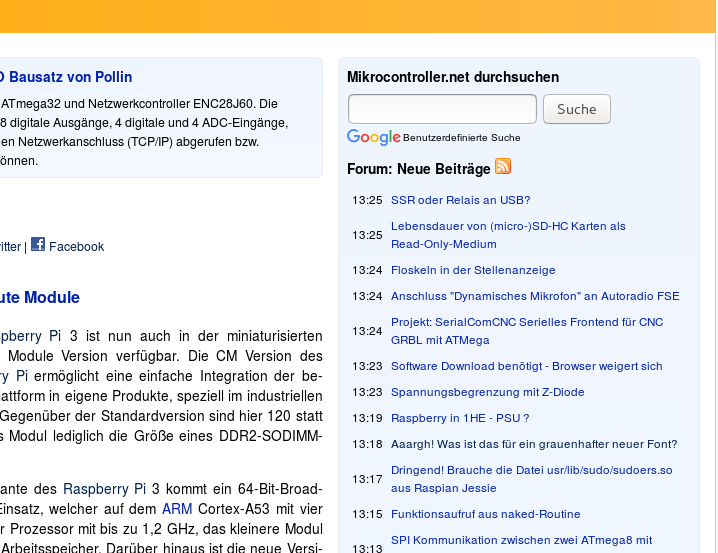718x553 pixels.
Task: Open post Raspberry in 1HE - PSU ?
Action: pyautogui.click(x=460, y=418)
